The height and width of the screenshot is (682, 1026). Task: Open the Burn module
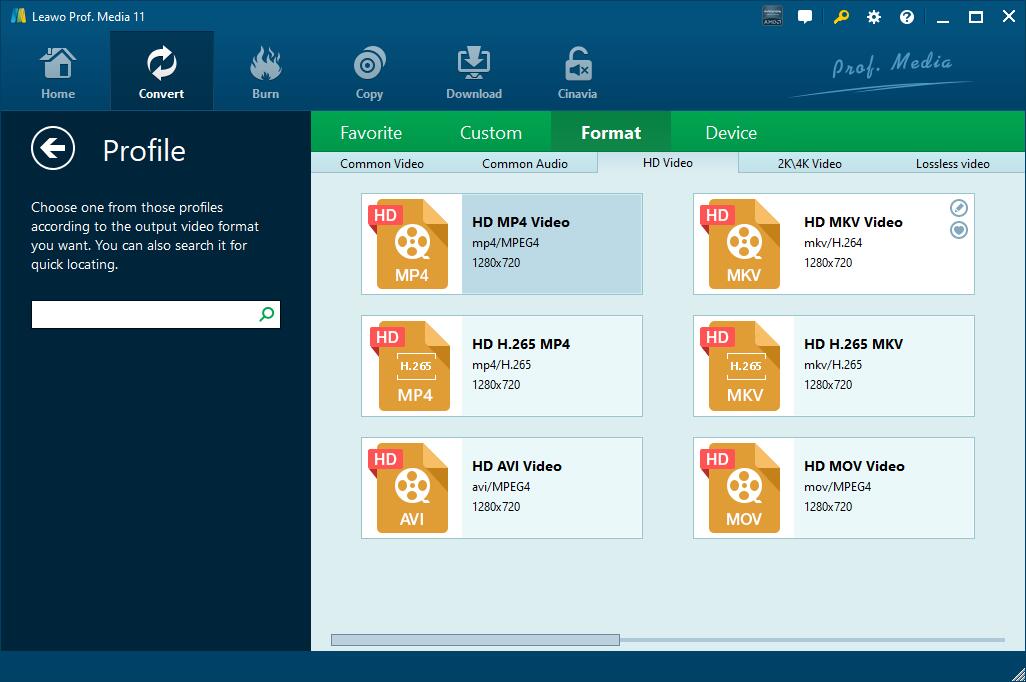(x=265, y=72)
